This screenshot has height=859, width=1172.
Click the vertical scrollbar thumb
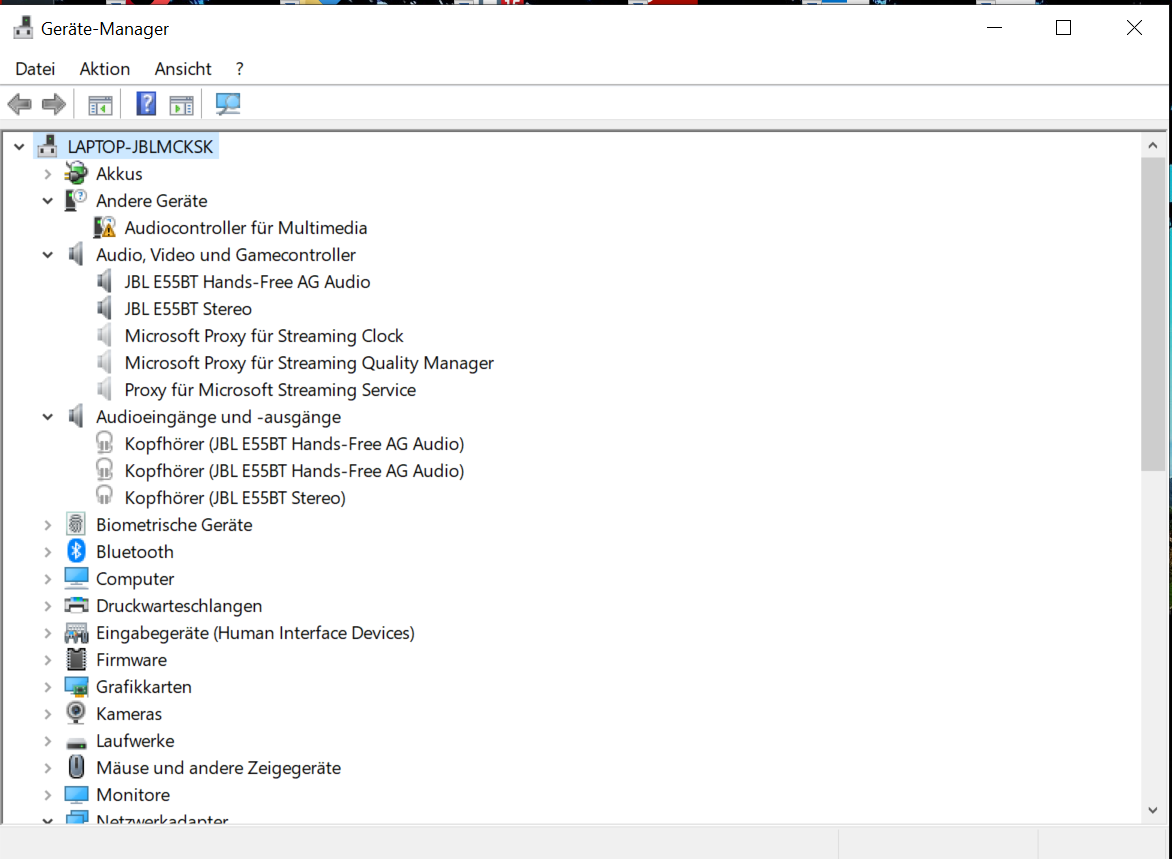tap(1153, 314)
